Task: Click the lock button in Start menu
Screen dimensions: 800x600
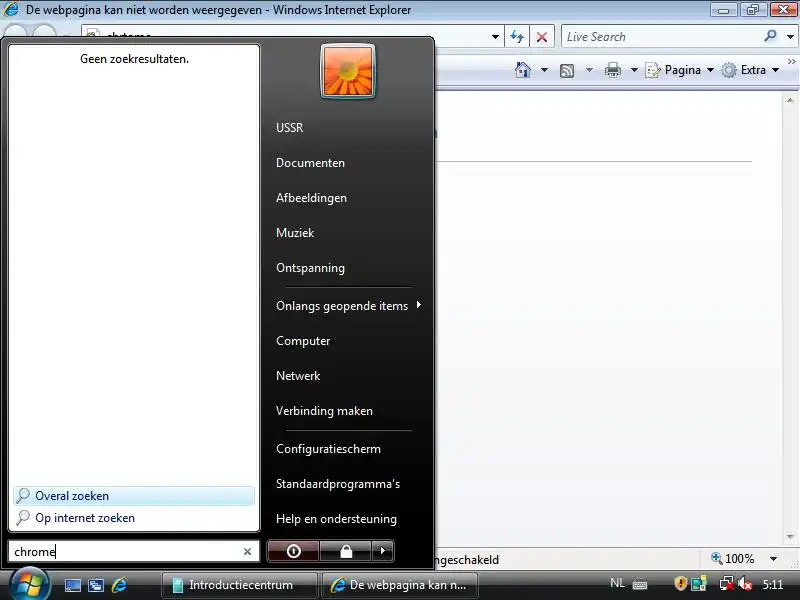Action: tap(346, 551)
